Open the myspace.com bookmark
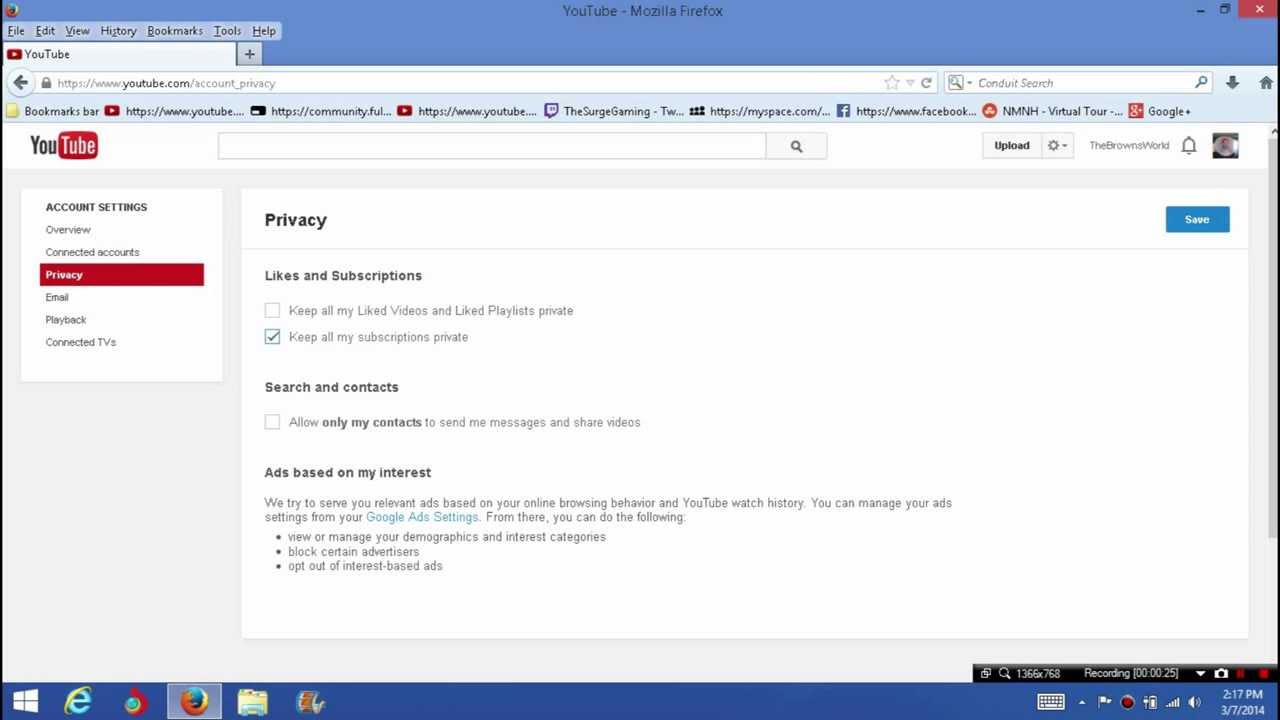1280x720 pixels. [x=760, y=111]
